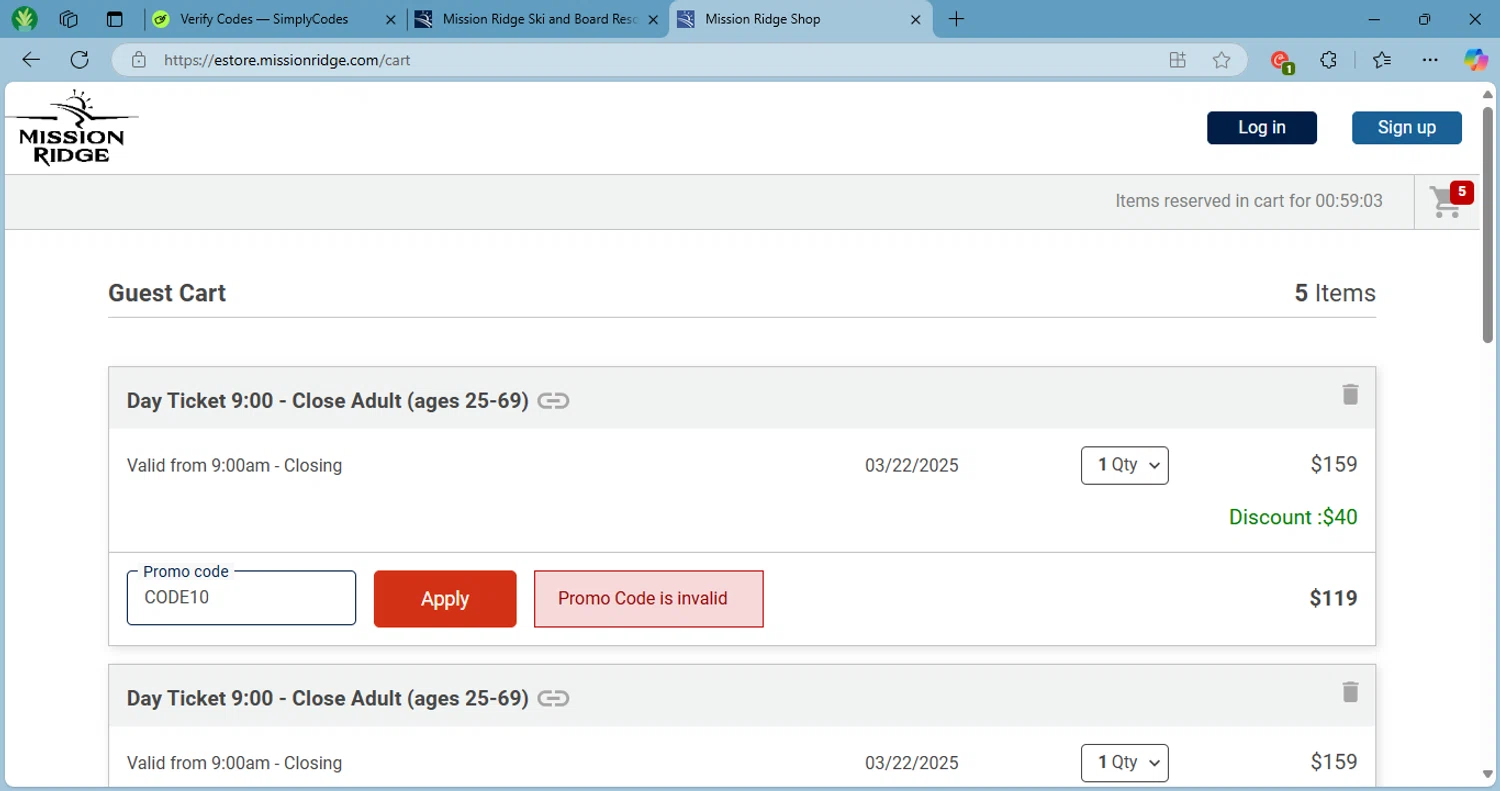Go back with the browser back arrow
The height and width of the screenshot is (791, 1500).
(31, 60)
